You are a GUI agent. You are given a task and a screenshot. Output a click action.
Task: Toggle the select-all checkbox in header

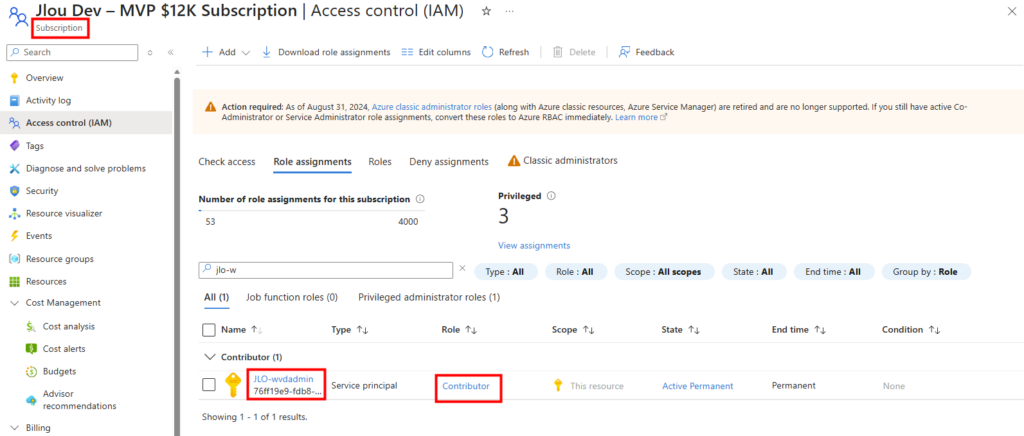point(209,329)
